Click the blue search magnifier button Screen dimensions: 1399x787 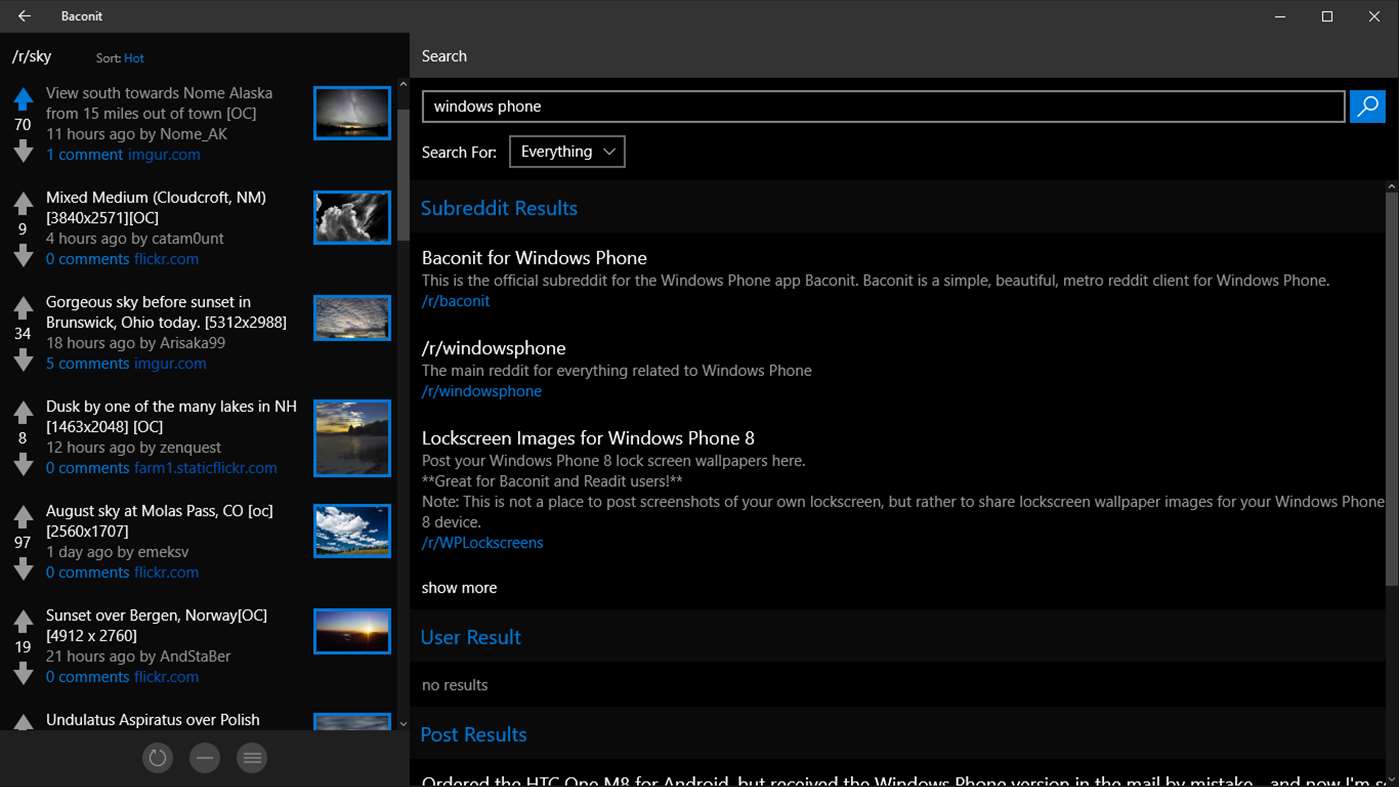[x=1367, y=106]
